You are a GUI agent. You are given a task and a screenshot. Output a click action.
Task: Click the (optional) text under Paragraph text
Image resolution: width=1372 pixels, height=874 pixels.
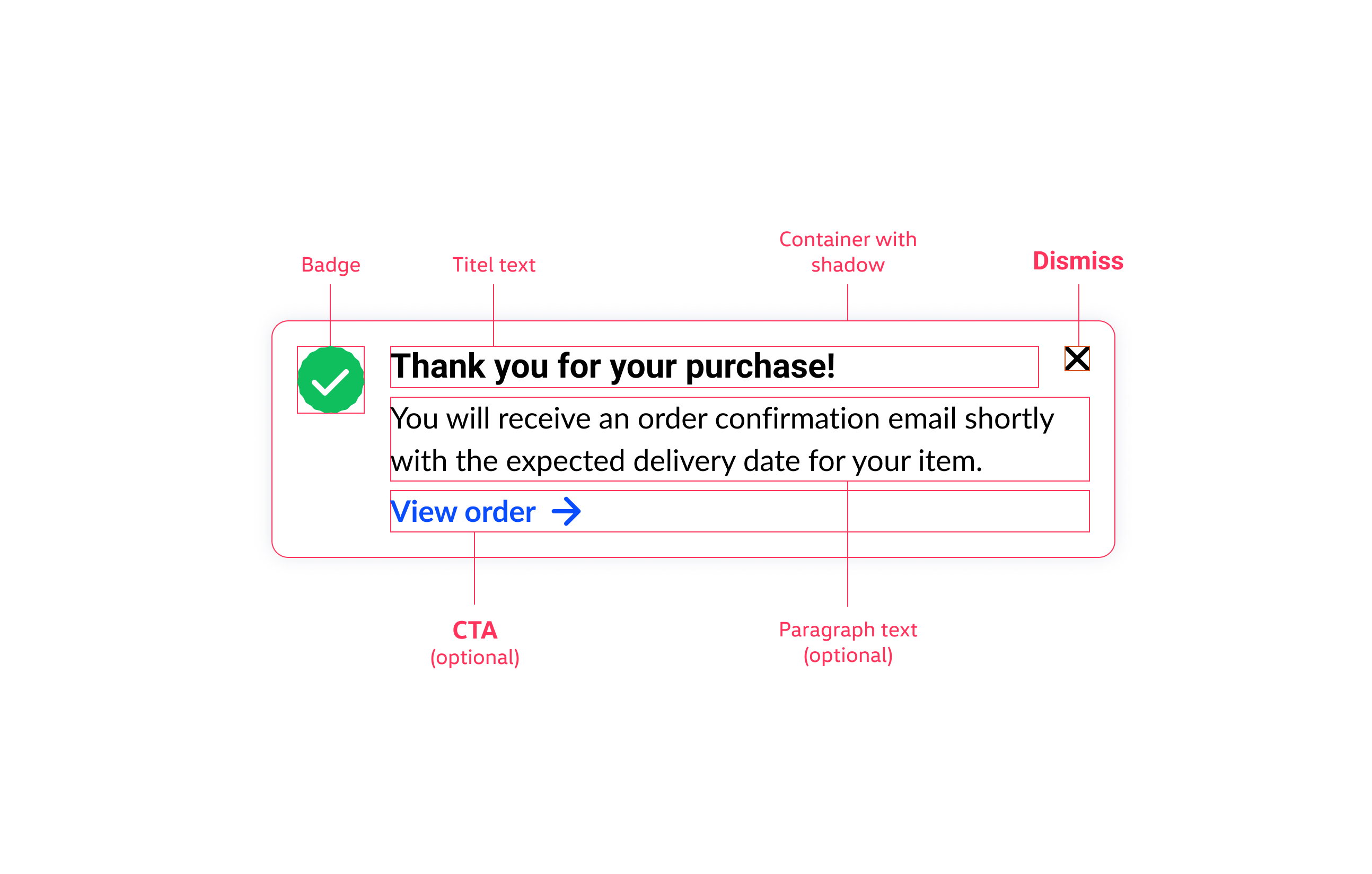848,655
